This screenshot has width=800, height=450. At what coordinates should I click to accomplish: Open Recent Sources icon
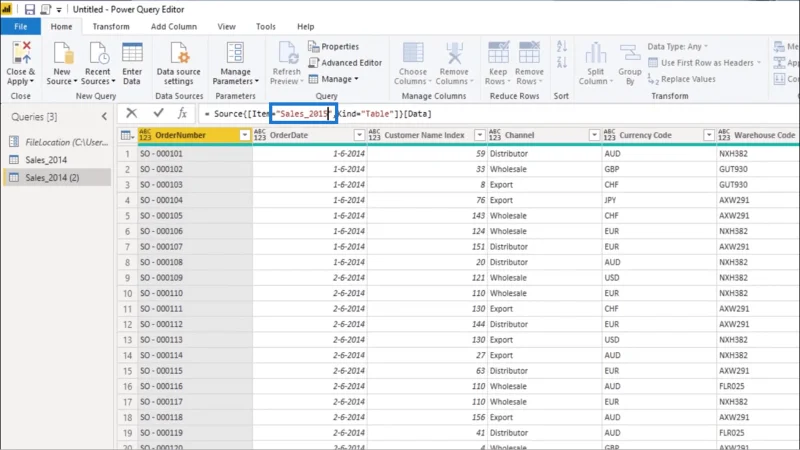[x=97, y=53]
